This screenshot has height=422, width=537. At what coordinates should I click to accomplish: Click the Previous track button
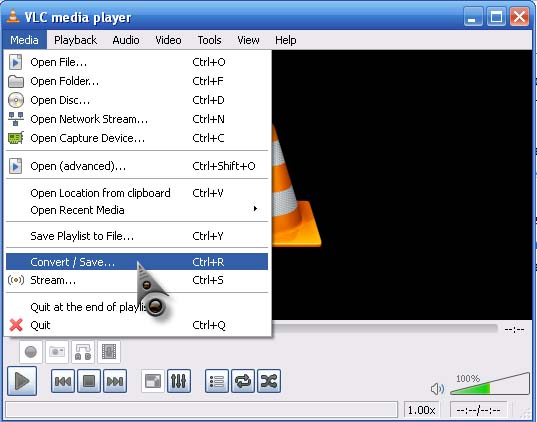click(x=63, y=381)
